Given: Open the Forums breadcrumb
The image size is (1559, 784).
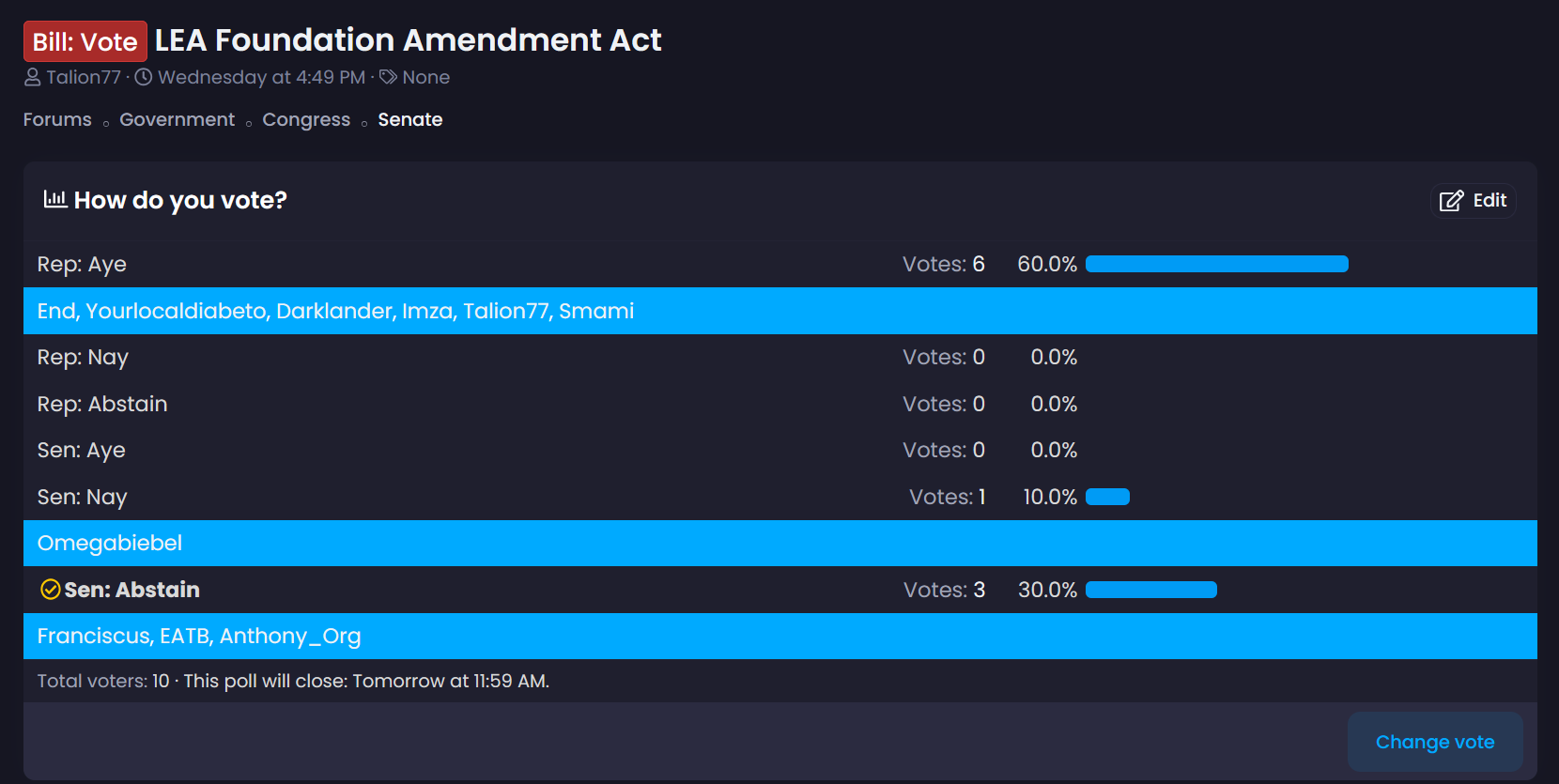Looking at the screenshot, I should [x=57, y=119].
